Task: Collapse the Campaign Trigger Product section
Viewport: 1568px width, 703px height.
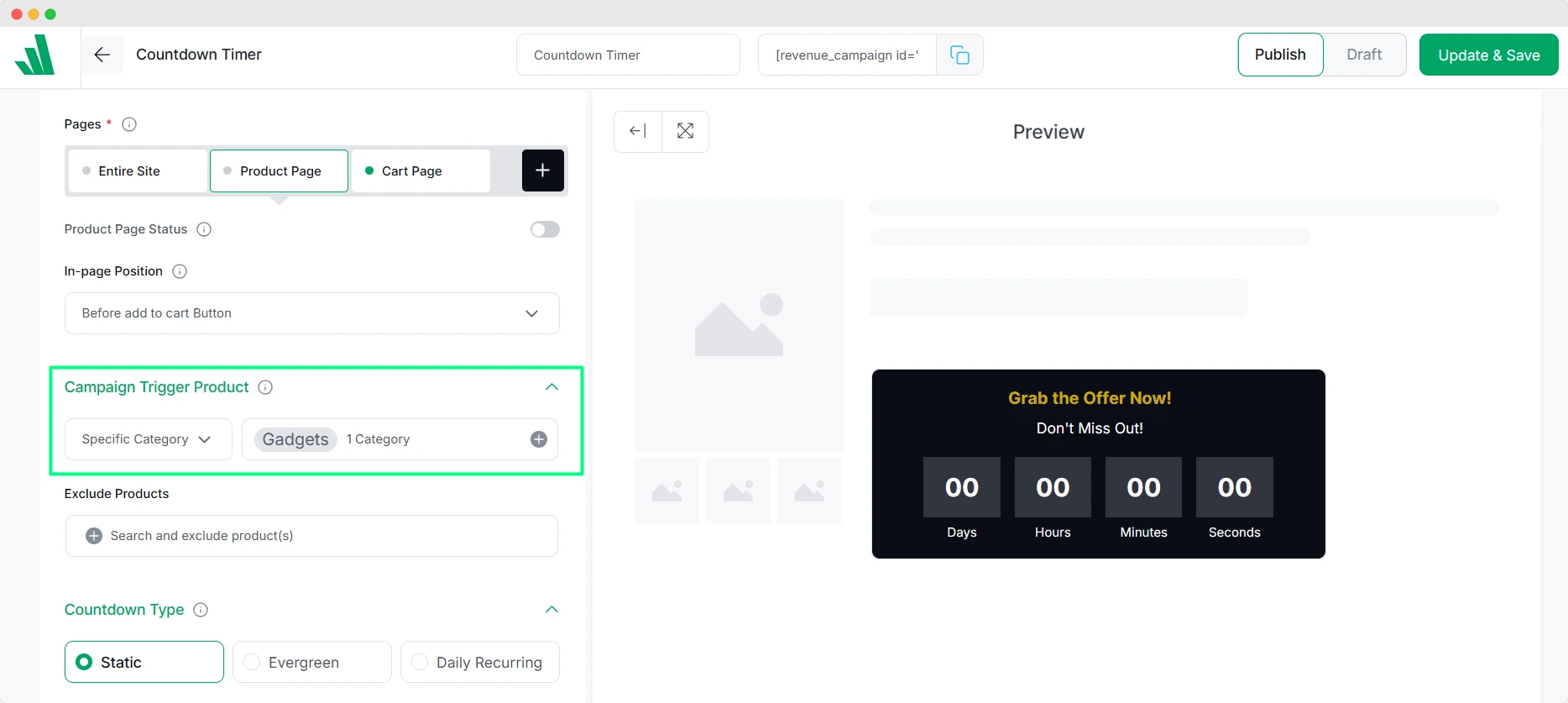Action: (551, 387)
